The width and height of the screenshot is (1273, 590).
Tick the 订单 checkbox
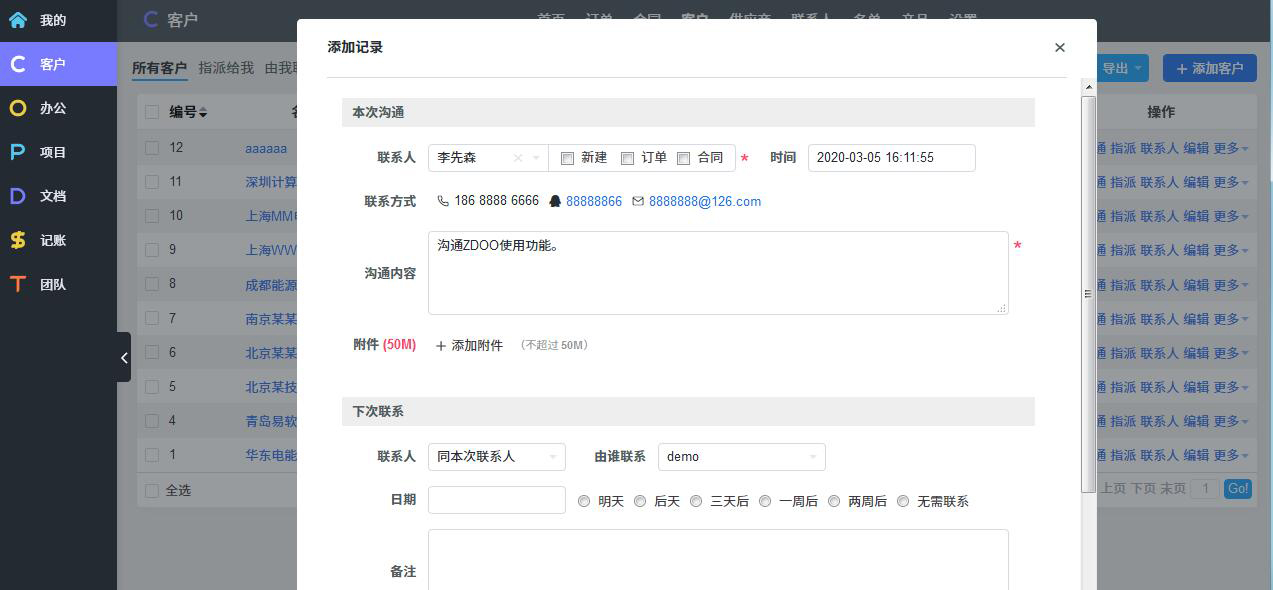click(627, 158)
